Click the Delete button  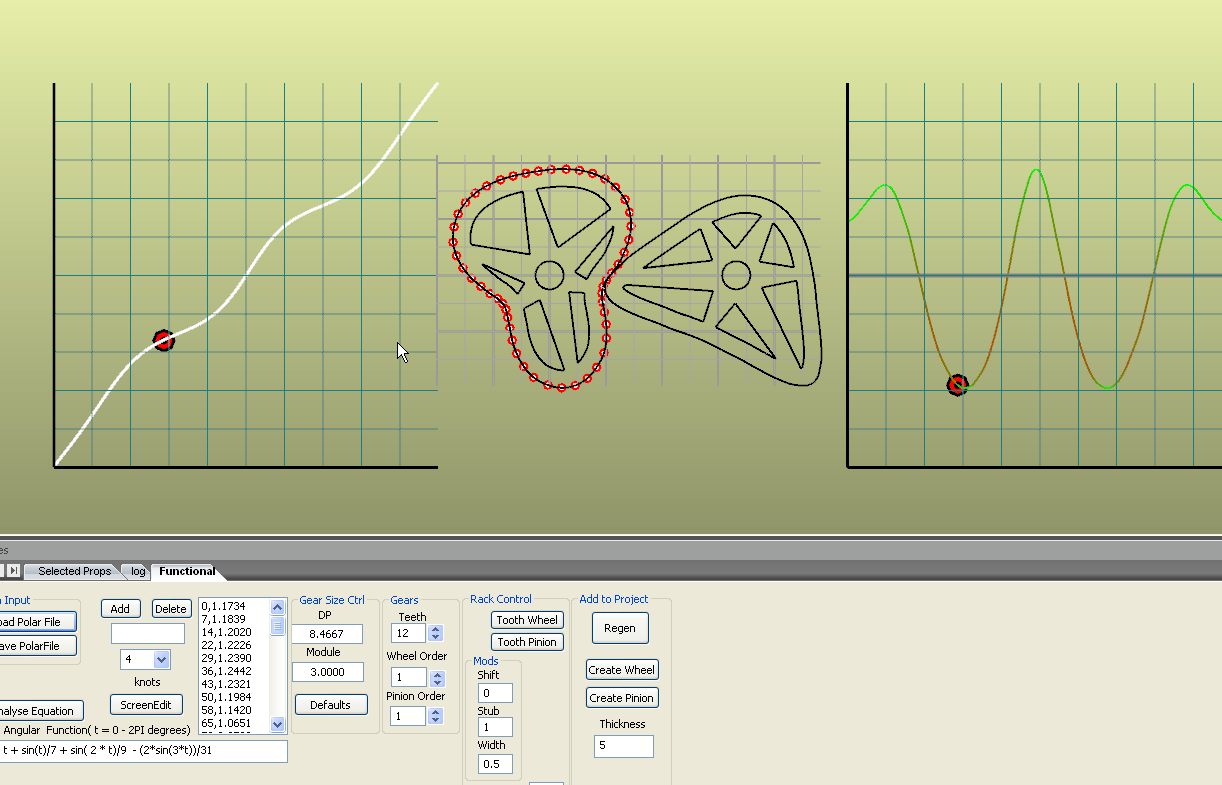170,608
